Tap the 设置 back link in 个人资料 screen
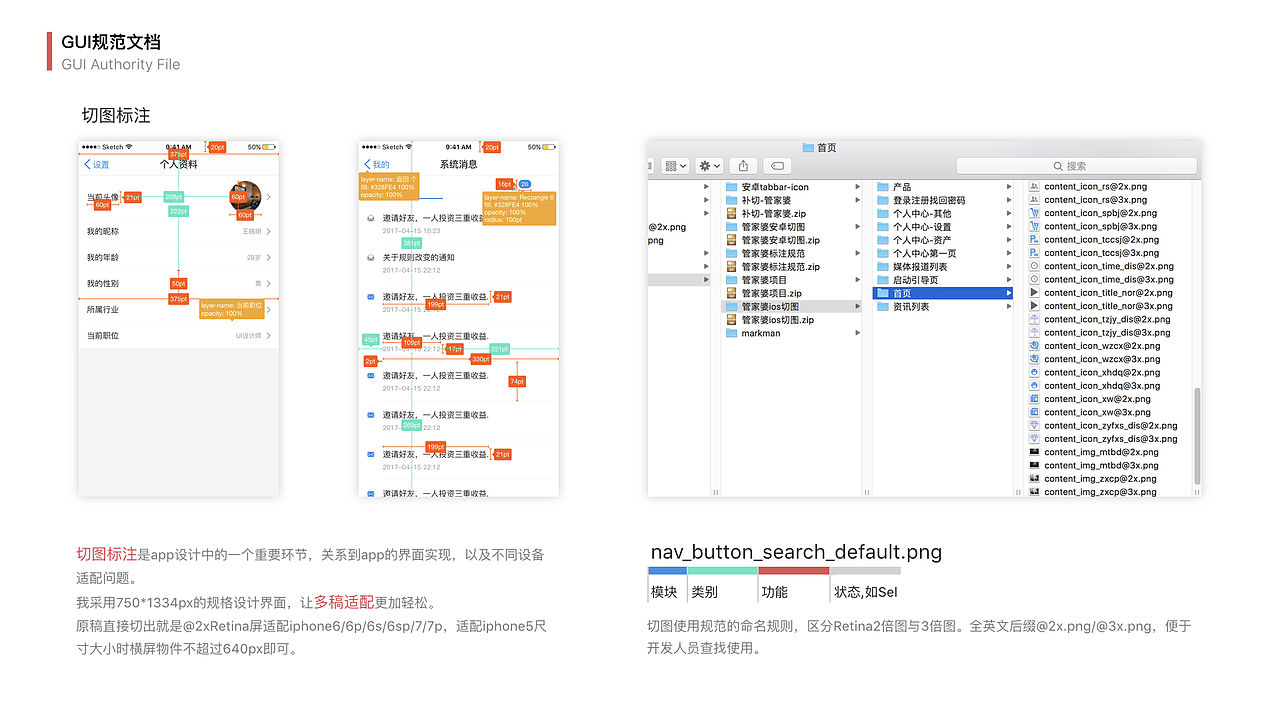The image size is (1280, 720). coord(97,165)
